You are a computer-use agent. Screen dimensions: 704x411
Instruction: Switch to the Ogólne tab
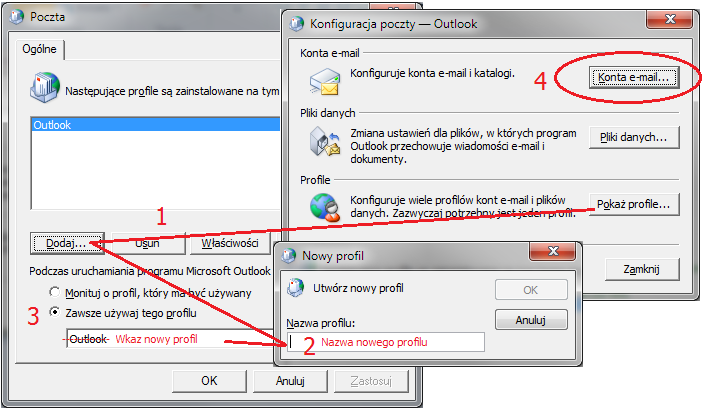coord(40,49)
